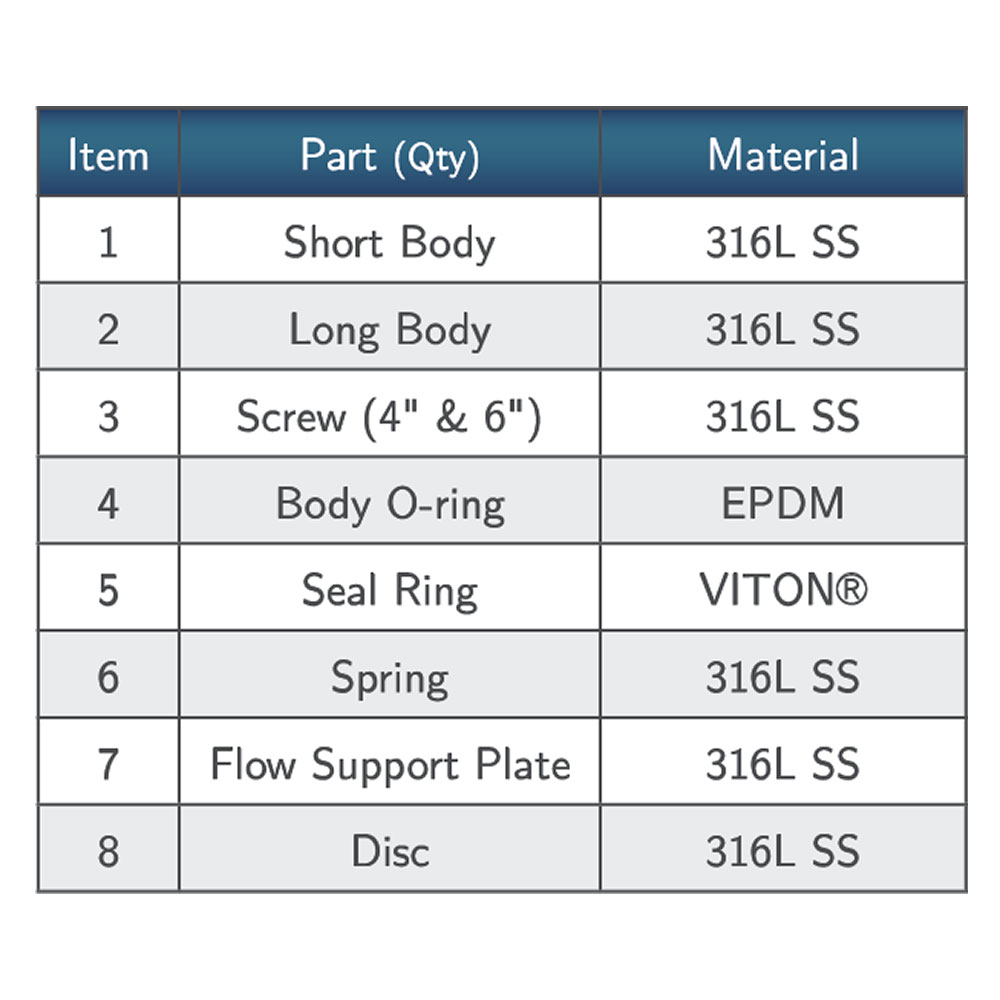Select item number 1 cell
The width and height of the screenshot is (1000, 1000).
coord(108,243)
